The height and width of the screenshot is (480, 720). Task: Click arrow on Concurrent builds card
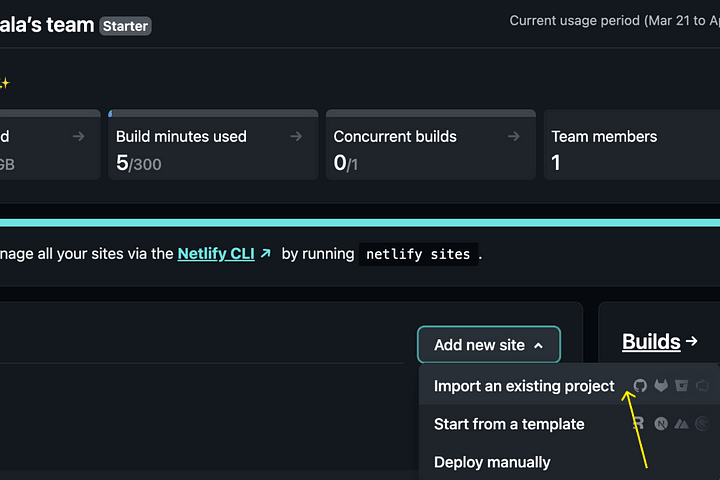coord(514,136)
